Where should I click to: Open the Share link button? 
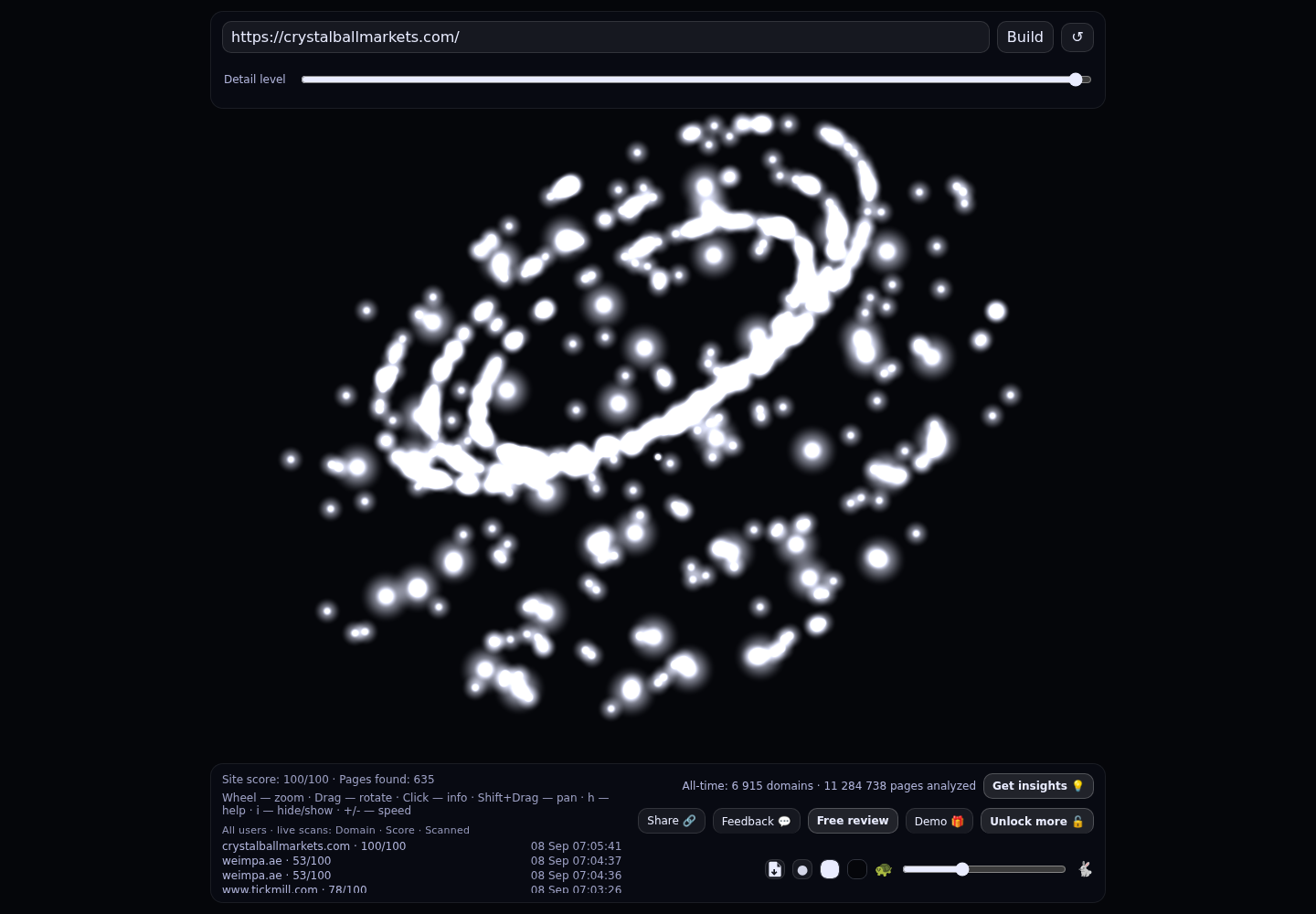672,821
